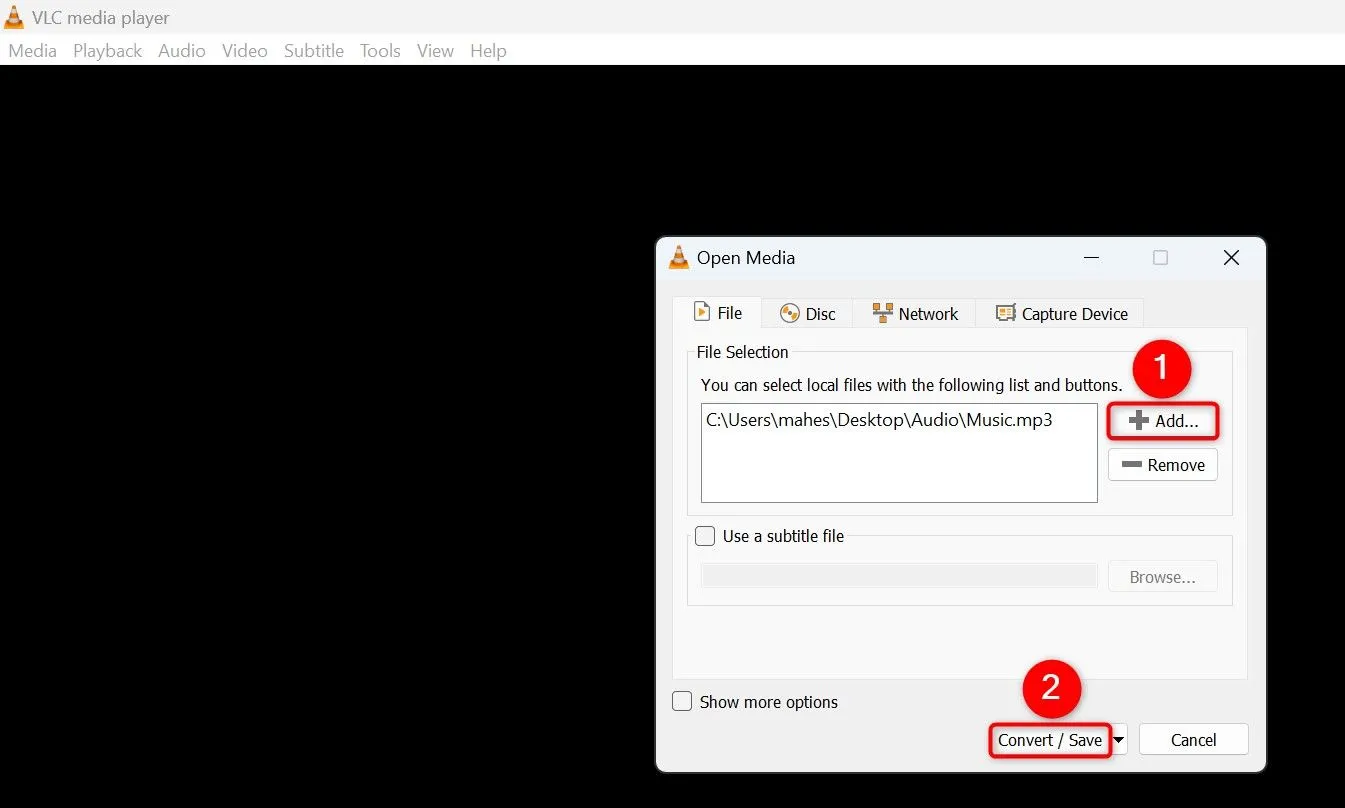The image size is (1345, 808).
Task: Tick the Show more options checkbox
Action: (682, 702)
